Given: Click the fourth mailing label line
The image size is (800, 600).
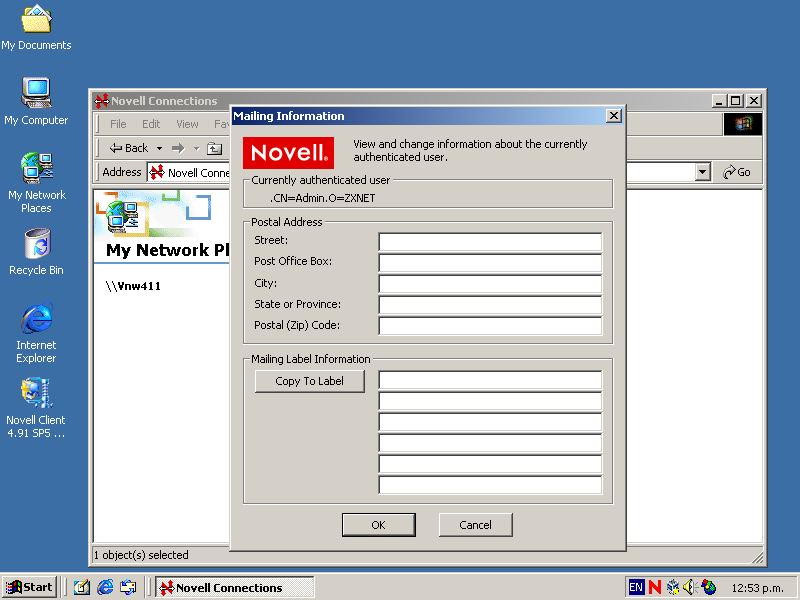Looking at the screenshot, I should 490,443.
